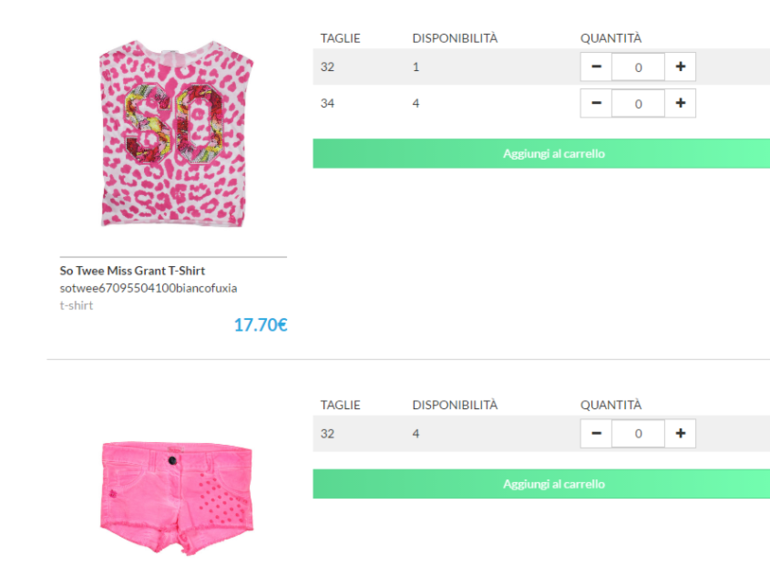Click plus icon for size 34 T-shirt
The width and height of the screenshot is (770, 587).
(x=680, y=103)
